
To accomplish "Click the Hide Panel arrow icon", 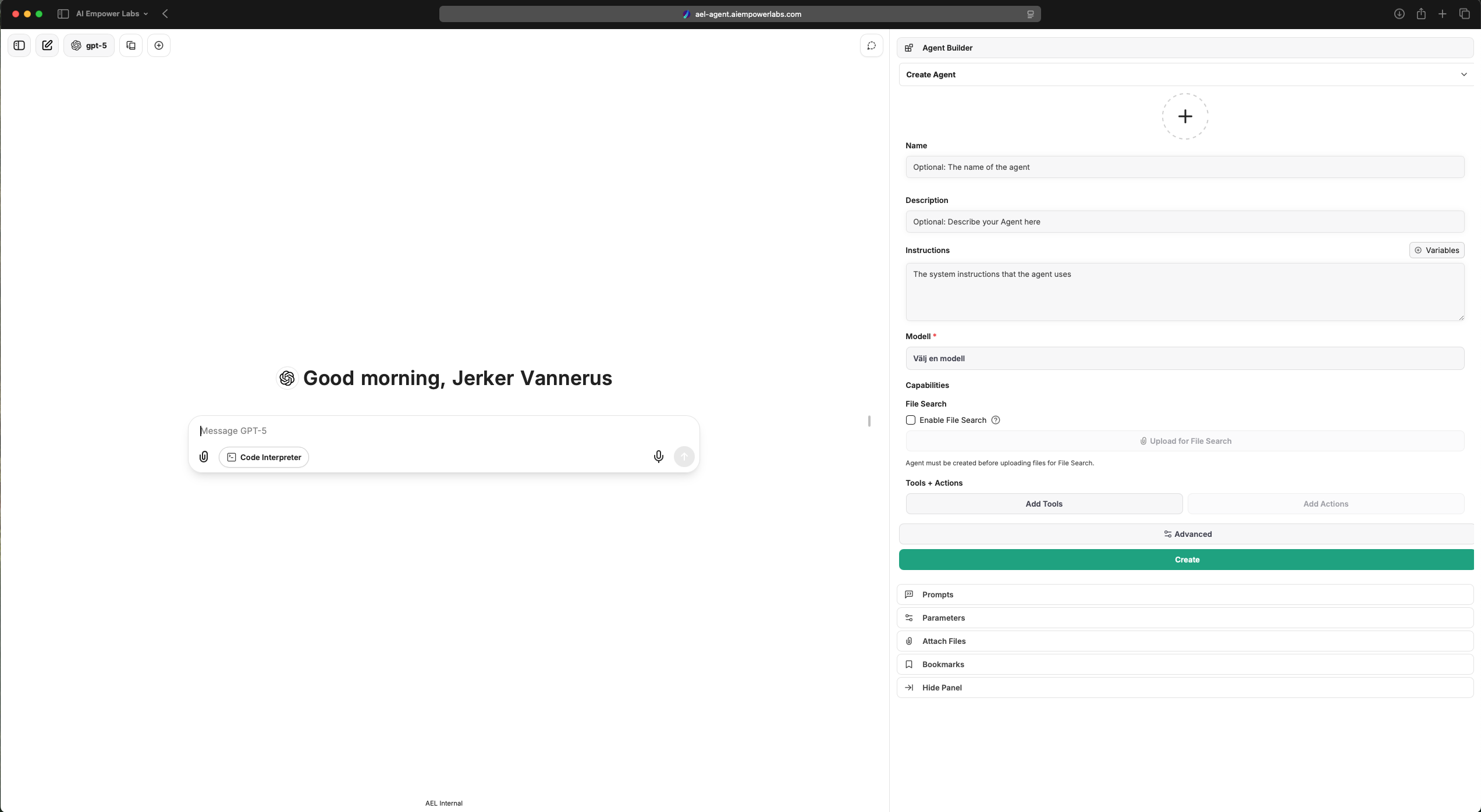I will (909, 688).
